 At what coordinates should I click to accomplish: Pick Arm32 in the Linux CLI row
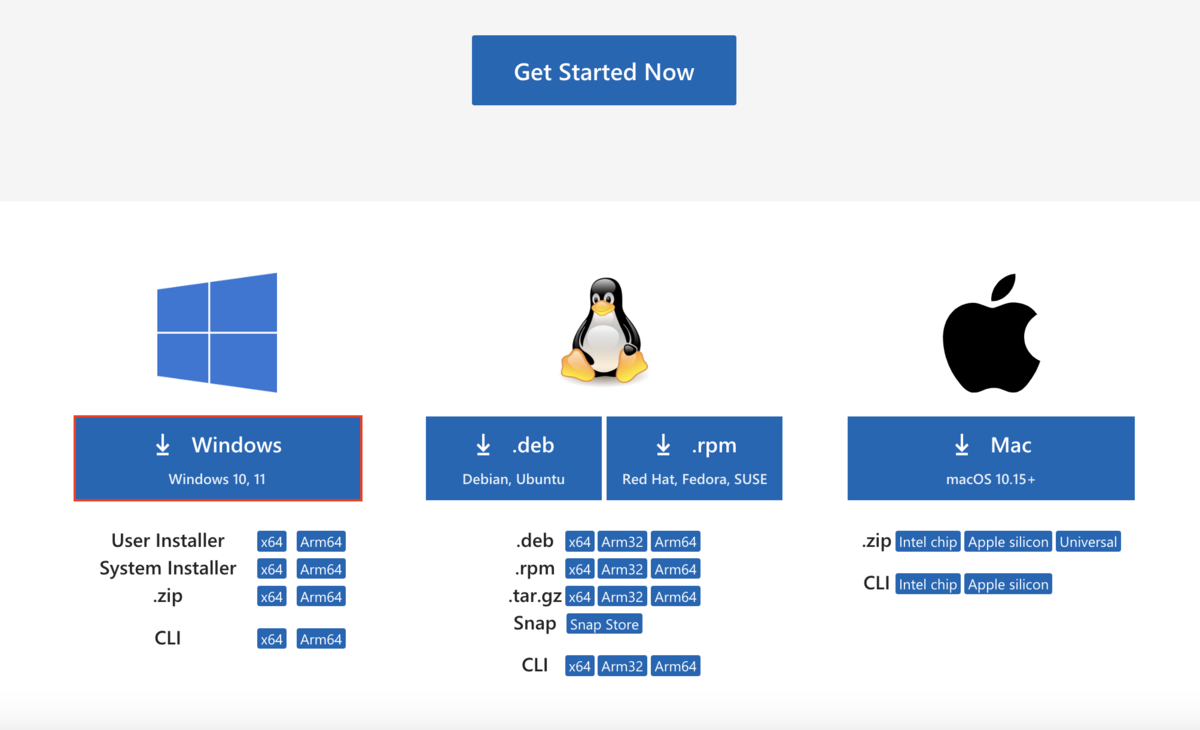click(x=622, y=666)
